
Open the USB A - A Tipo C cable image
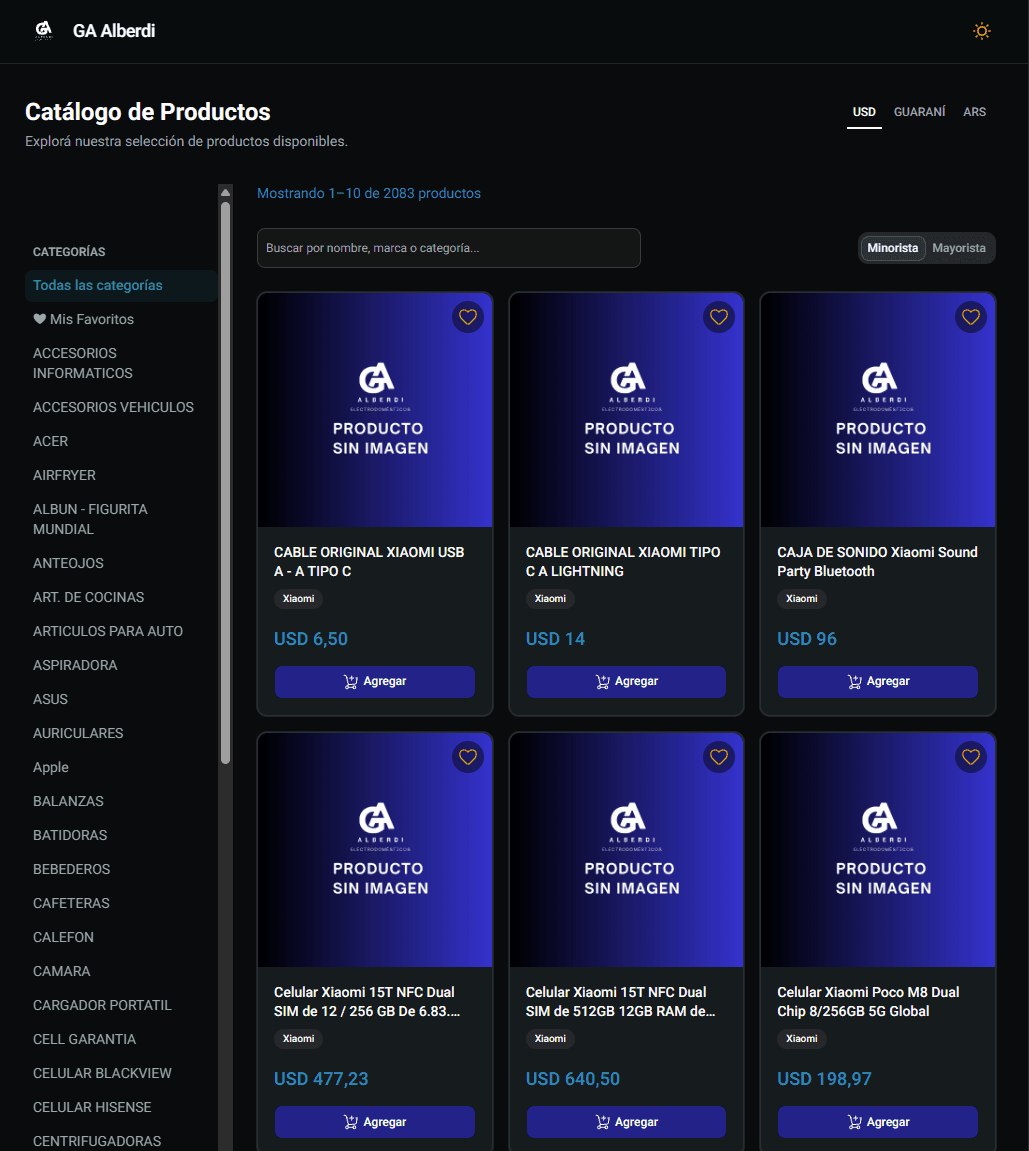point(375,410)
